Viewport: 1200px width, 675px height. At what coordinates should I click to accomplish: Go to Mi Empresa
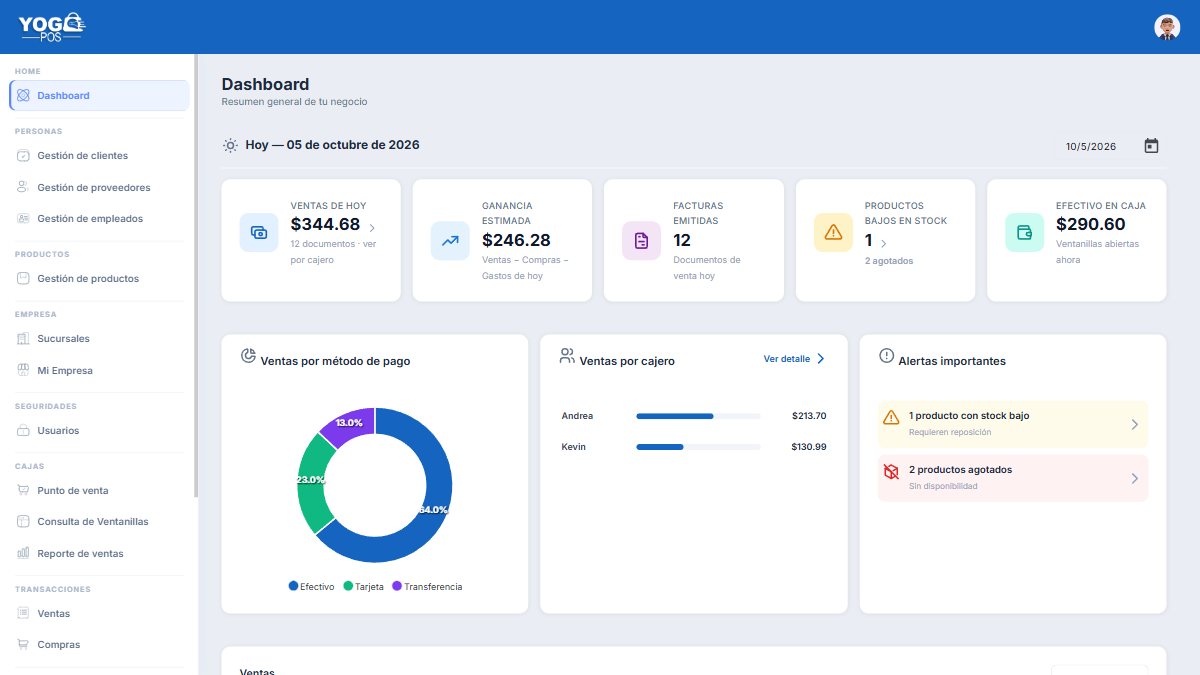pyautogui.click(x=99, y=370)
